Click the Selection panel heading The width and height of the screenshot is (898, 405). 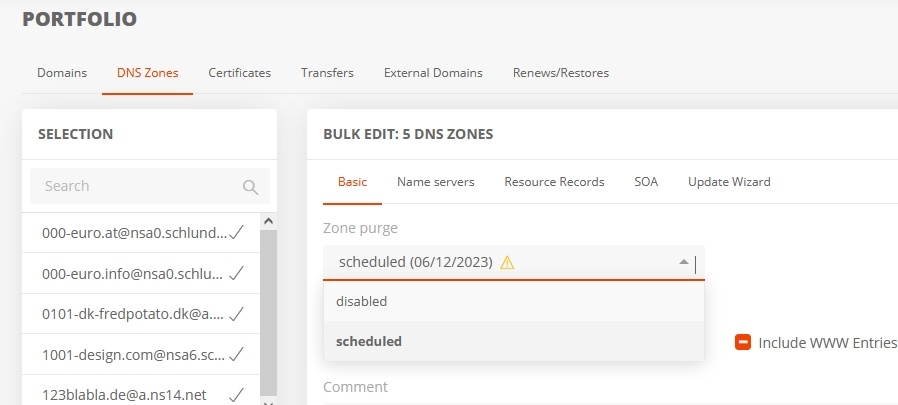(x=76, y=135)
